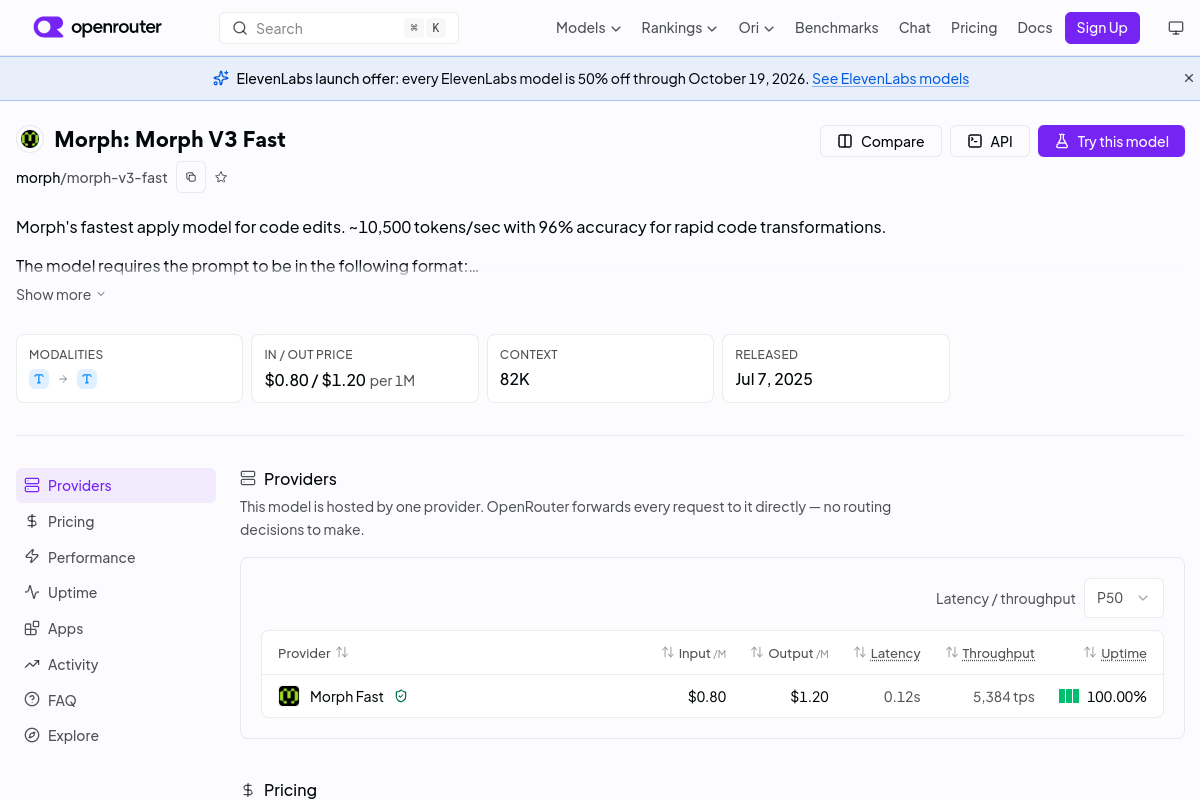Viewport: 1200px width, 800px height.
Task: Open the Morph Fast provider row
Action: (x=712, y=696)
